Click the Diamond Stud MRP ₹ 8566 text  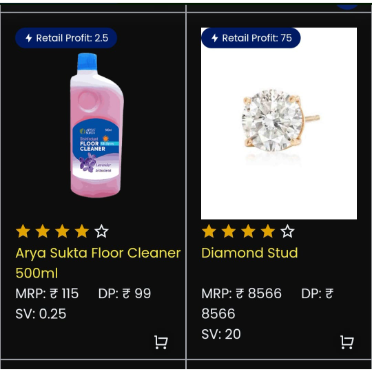coord(242,294)
